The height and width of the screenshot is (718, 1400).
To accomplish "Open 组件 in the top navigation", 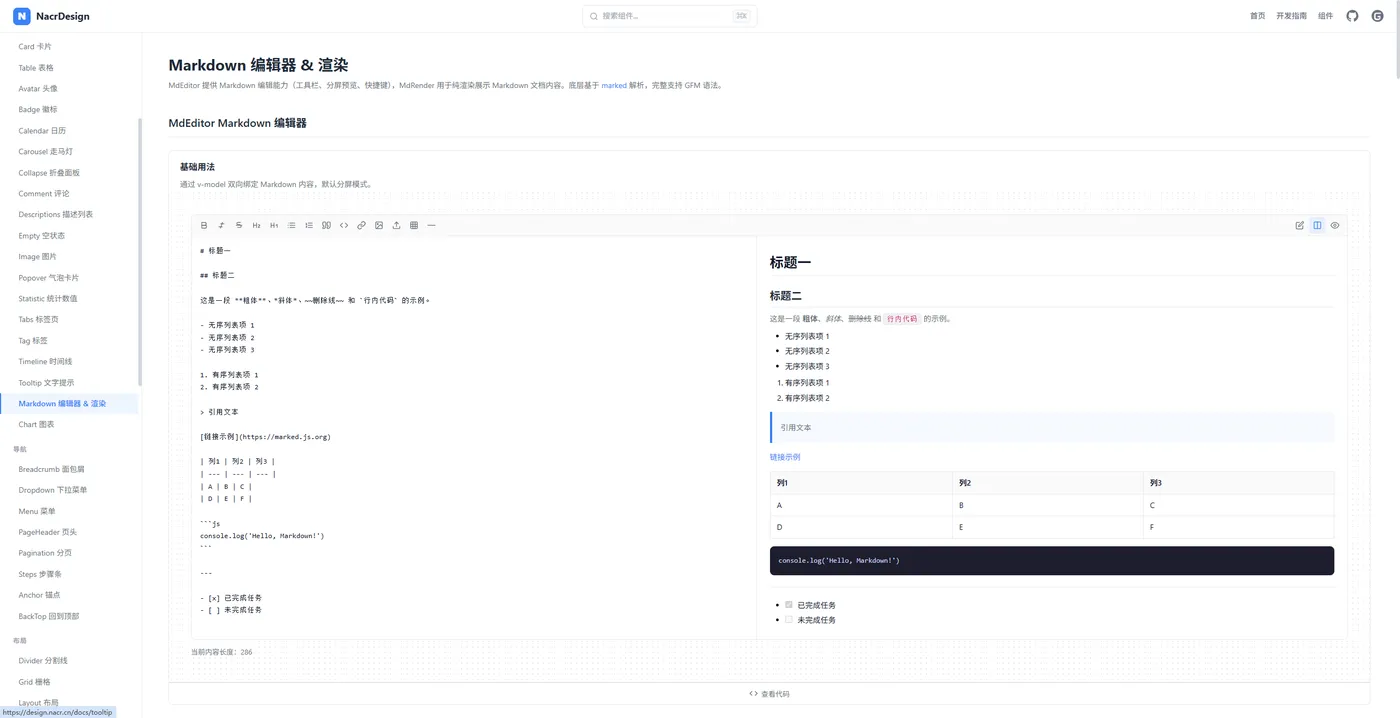I will click(x=1325, y=16).
